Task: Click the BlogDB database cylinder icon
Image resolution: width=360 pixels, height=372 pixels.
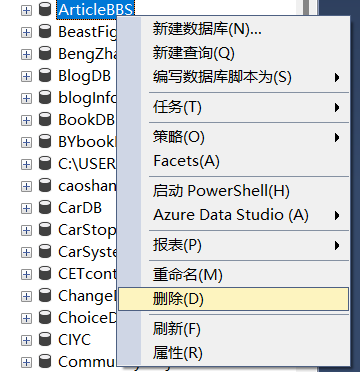Action: pos(45,76)
